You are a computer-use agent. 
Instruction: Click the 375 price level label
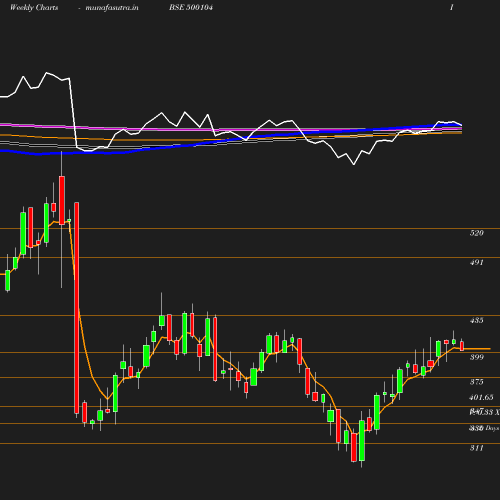point(476,382)
